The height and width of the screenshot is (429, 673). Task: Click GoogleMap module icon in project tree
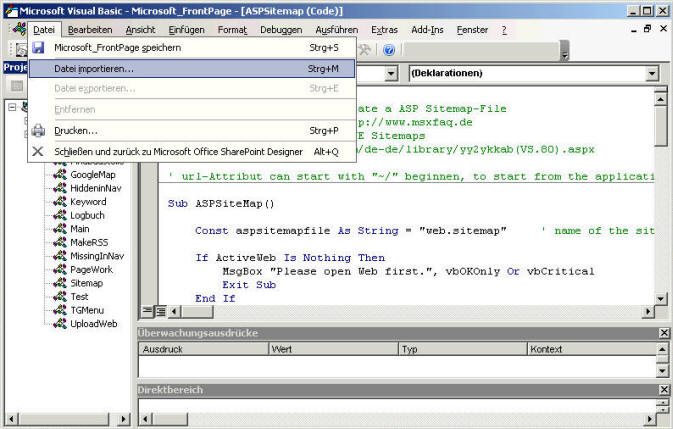pyautogui.click(x=60, y=174)
